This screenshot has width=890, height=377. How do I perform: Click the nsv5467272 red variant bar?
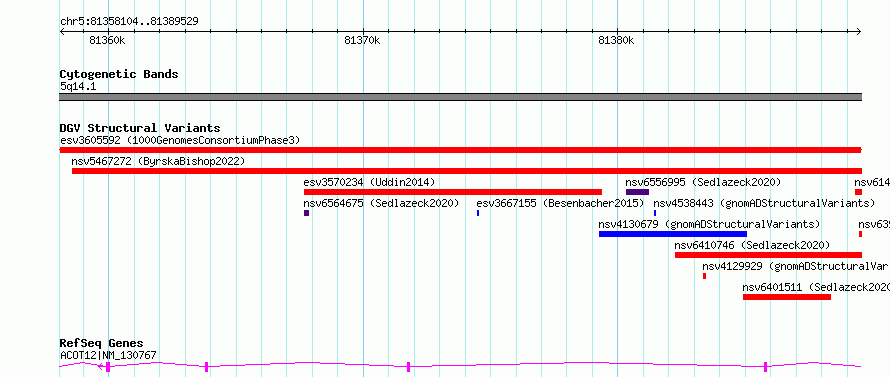point(467,171)
